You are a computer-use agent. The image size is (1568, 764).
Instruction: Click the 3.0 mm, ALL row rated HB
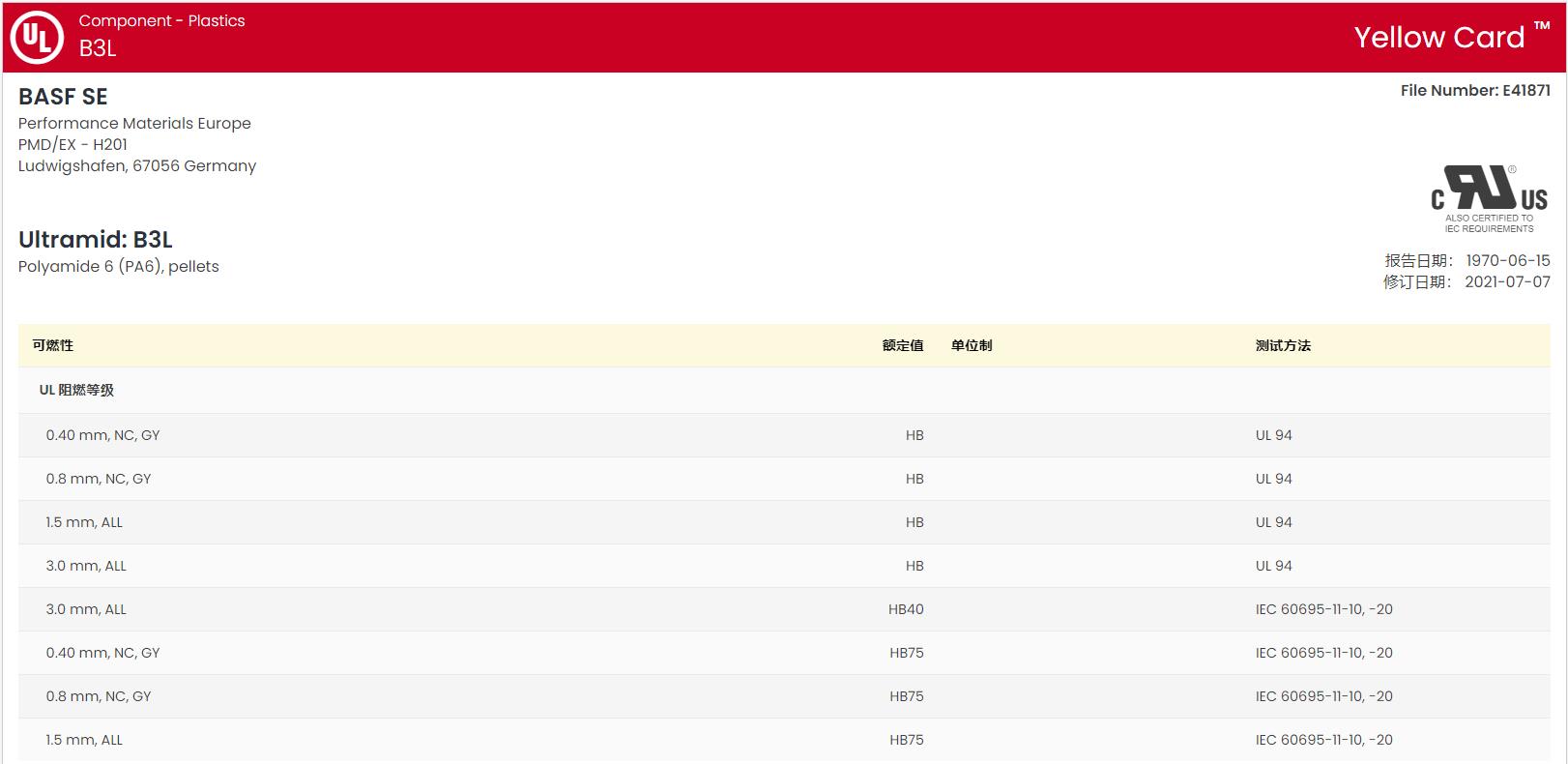point(784,566)
